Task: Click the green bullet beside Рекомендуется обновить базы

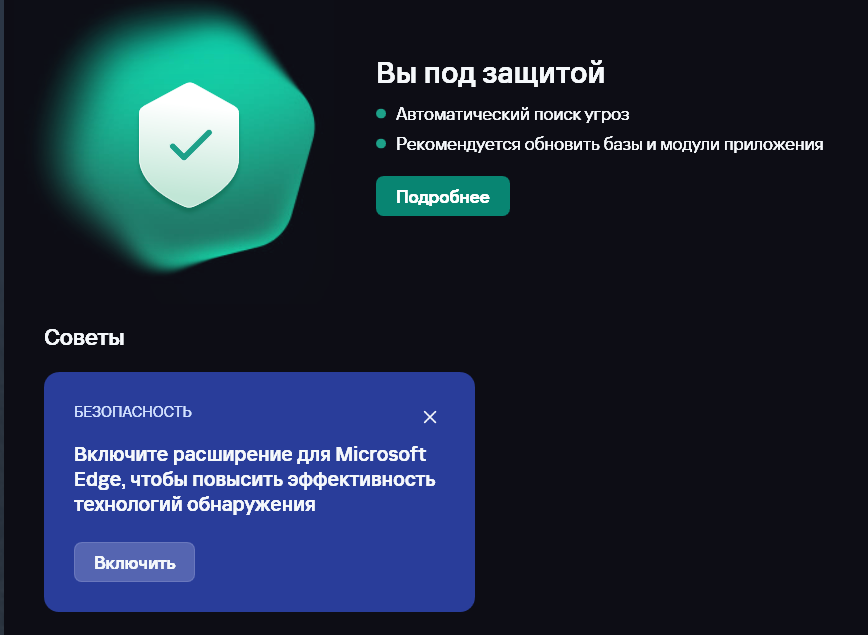Action: point(381,144)
